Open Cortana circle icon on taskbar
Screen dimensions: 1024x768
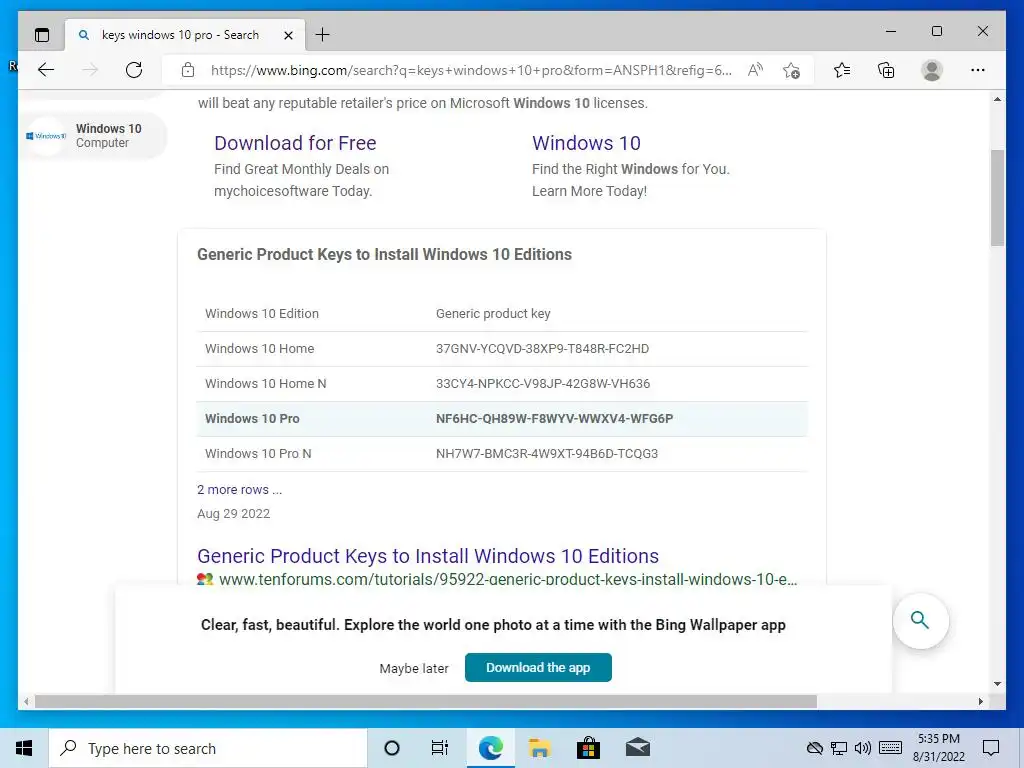point(392,748)
